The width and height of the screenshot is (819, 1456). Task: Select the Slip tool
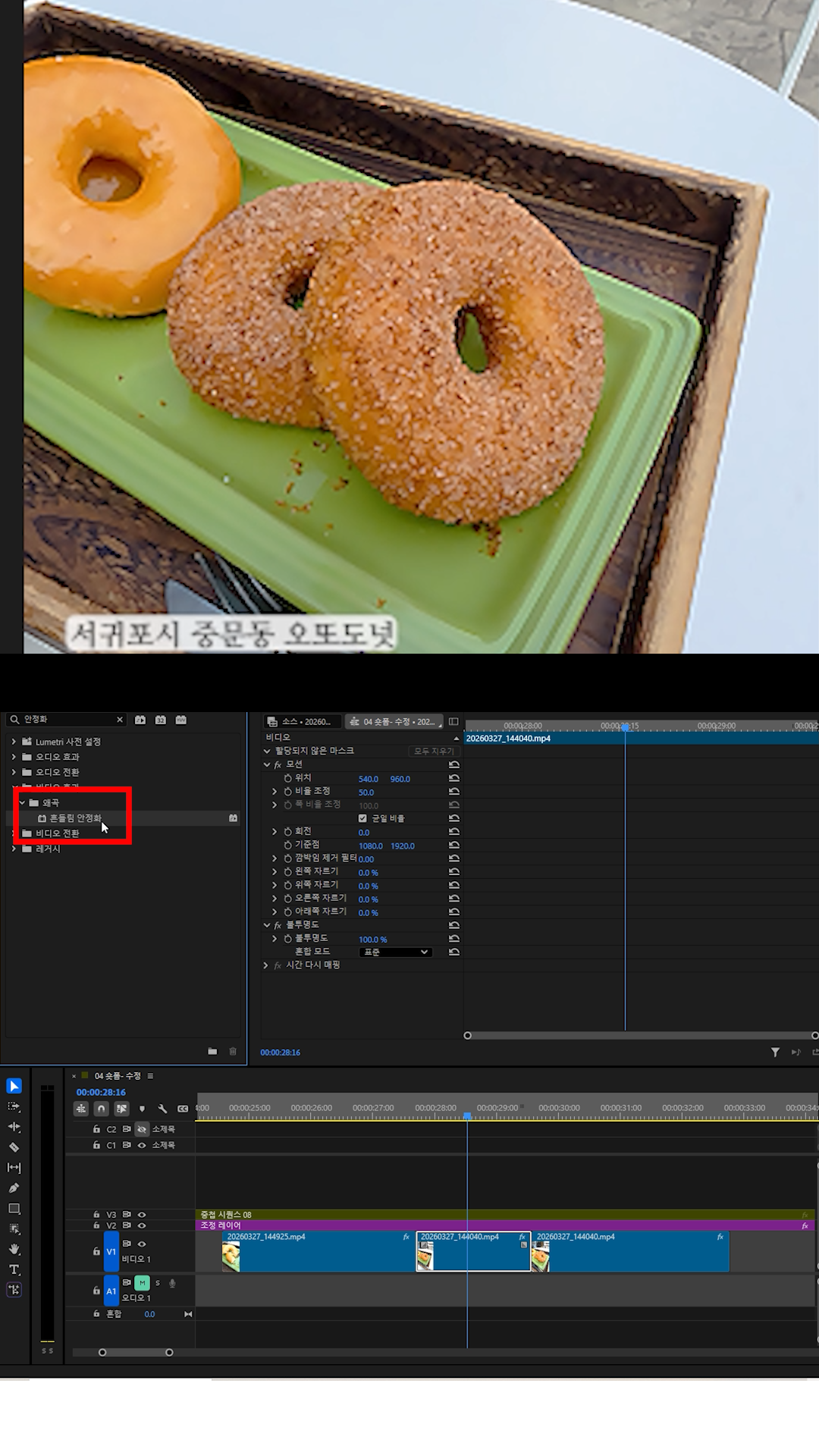click(x=14, y=1168)
